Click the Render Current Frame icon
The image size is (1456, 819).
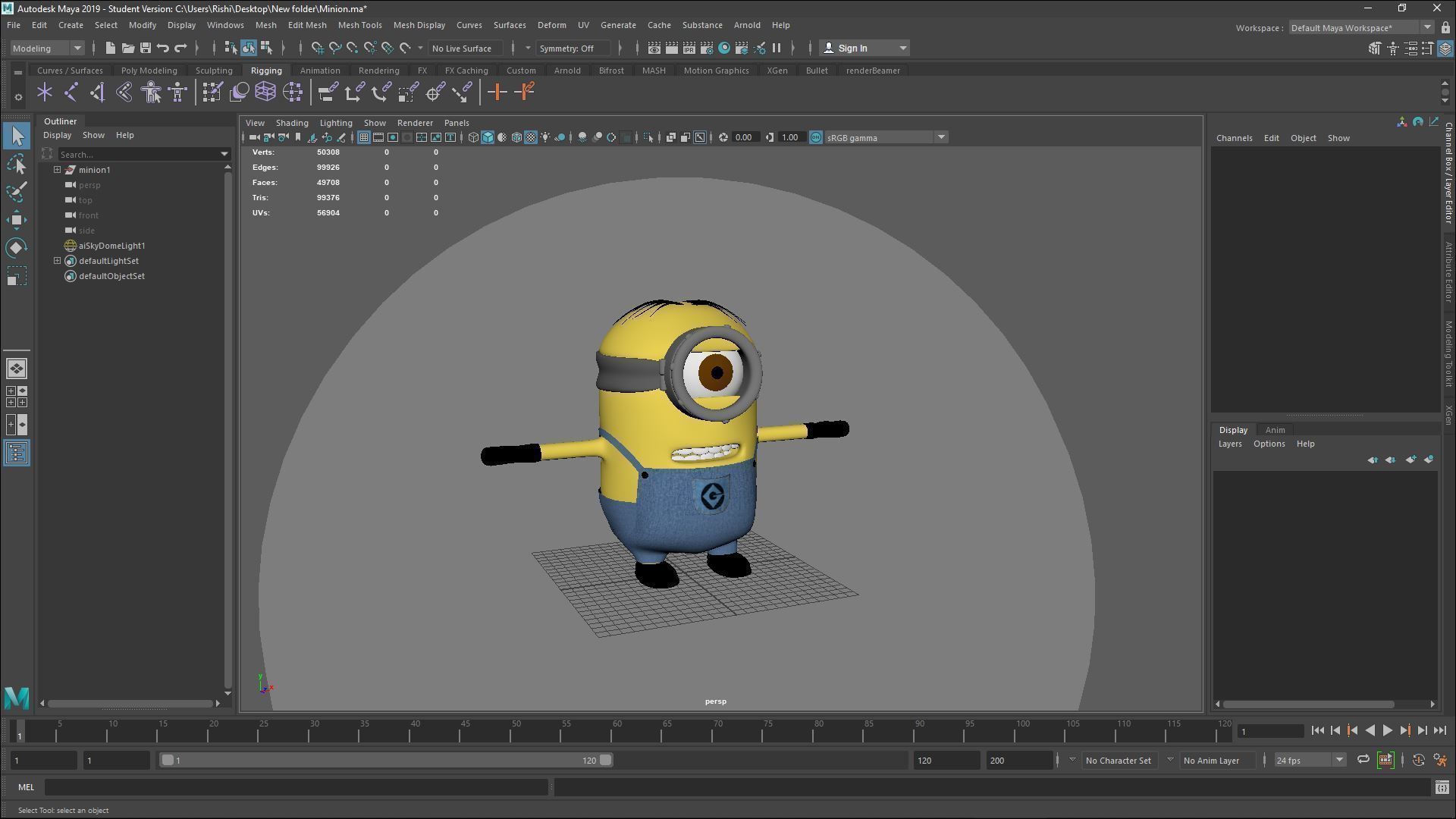click(x=672, y=49)
